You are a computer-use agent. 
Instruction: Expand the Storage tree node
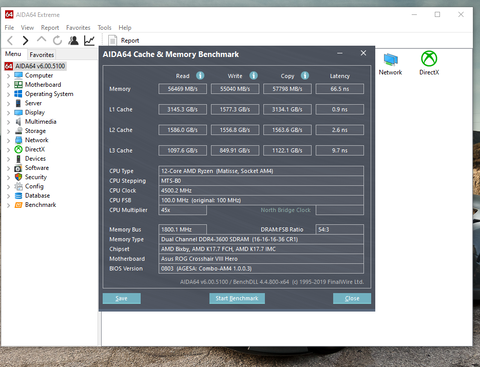(9, 131)
